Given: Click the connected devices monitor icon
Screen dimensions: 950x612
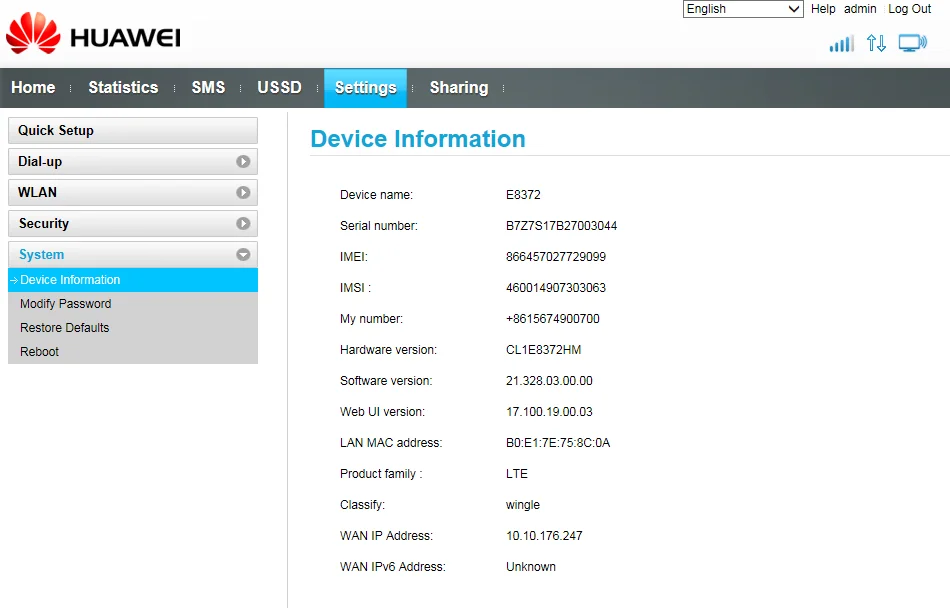Looking at the screenshot, I should click(x=912, y=43).
